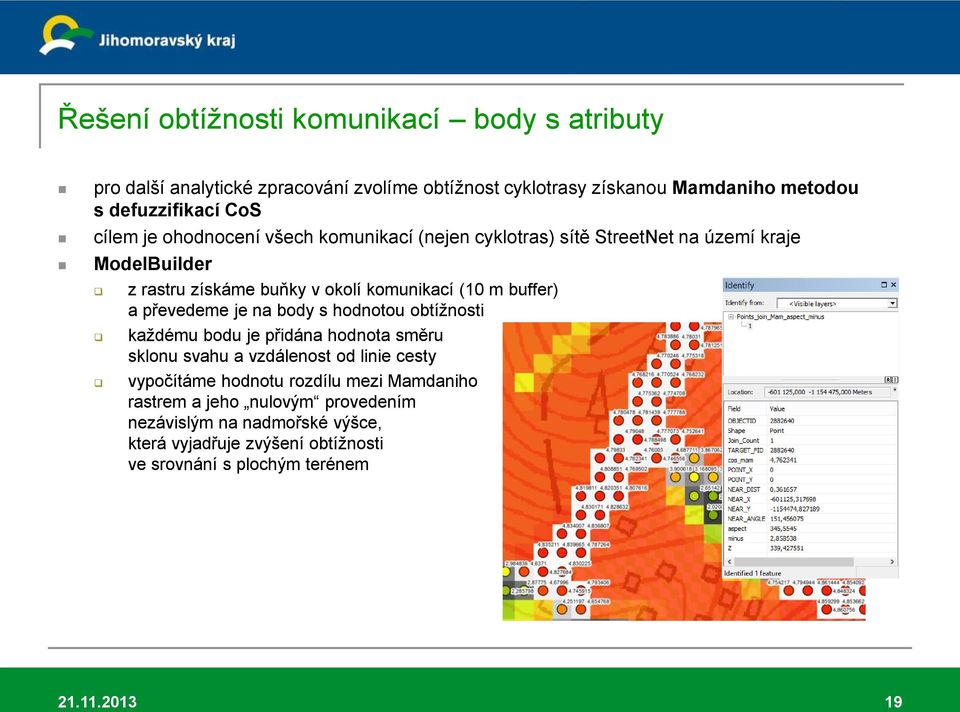Select Points_join_Mam_aspect_minus layer in Identify tree

[780, 317]
